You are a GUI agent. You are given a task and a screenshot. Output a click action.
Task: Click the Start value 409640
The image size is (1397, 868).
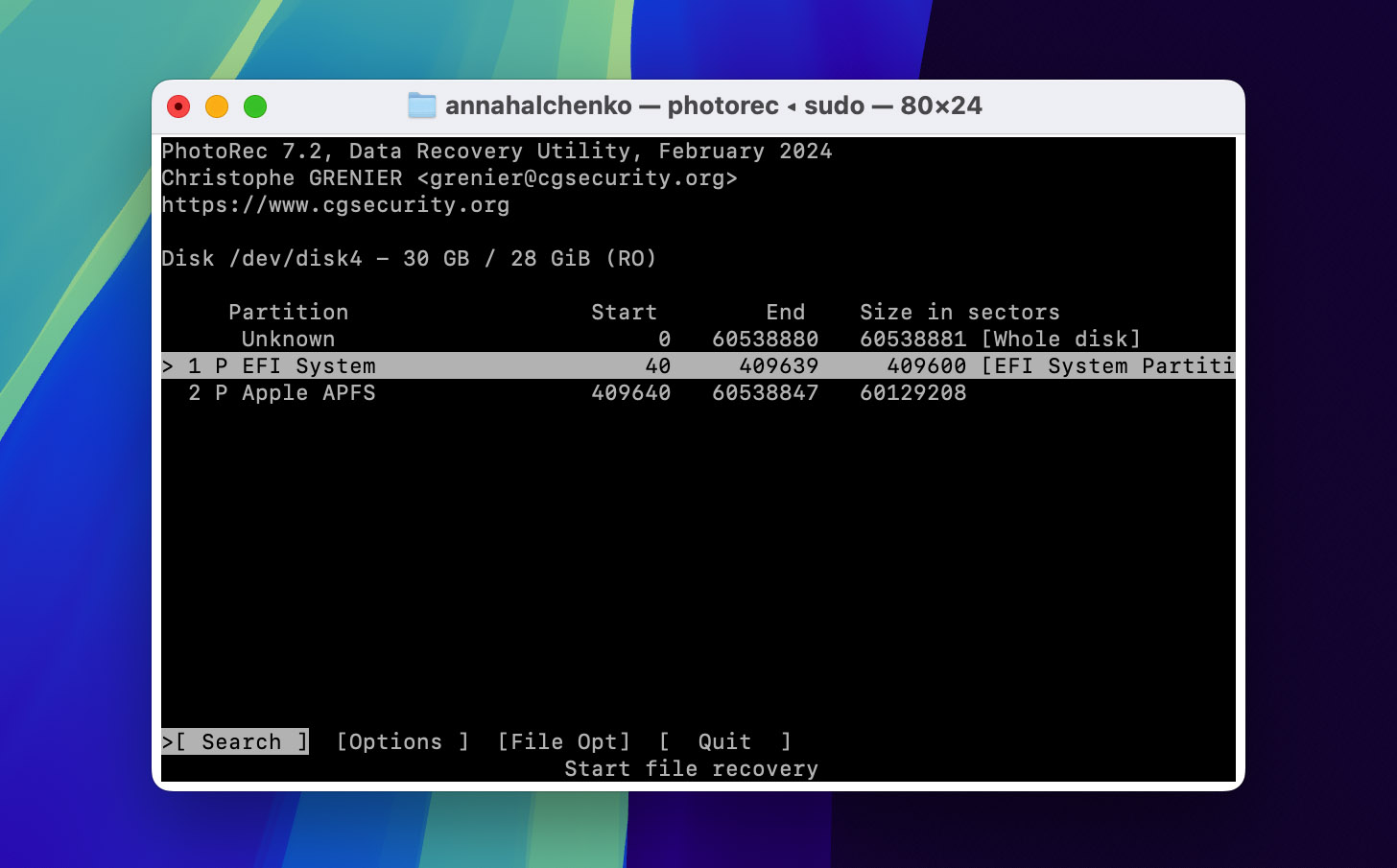[x=630, y=392]
